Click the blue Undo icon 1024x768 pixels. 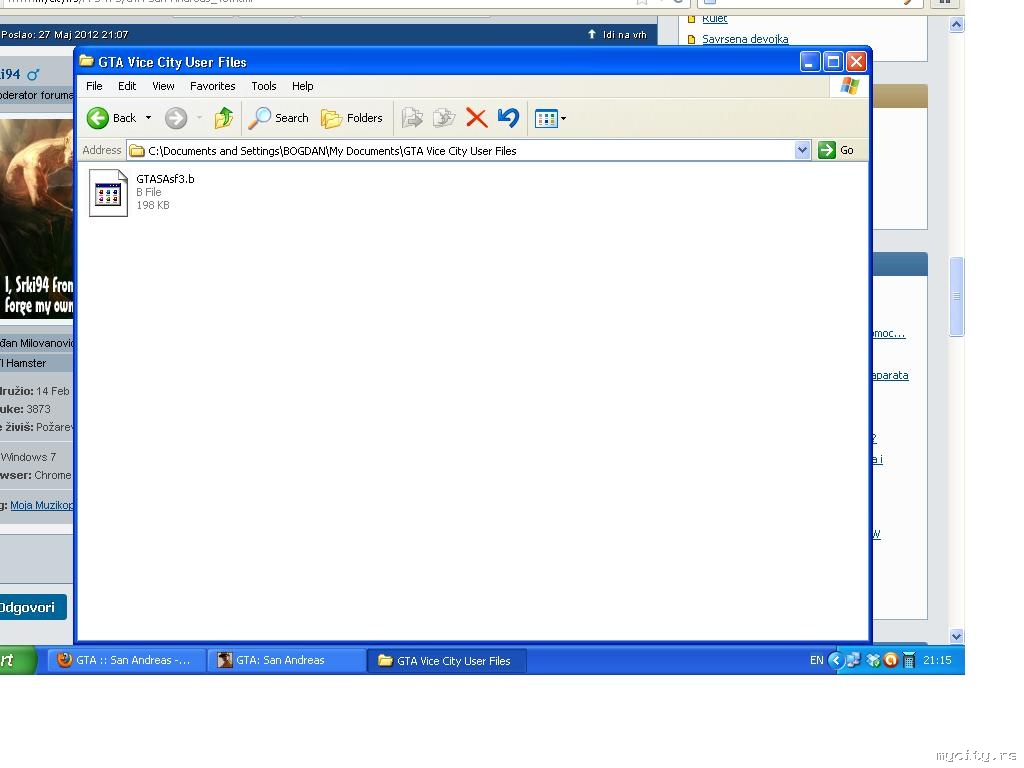point(508,118)
